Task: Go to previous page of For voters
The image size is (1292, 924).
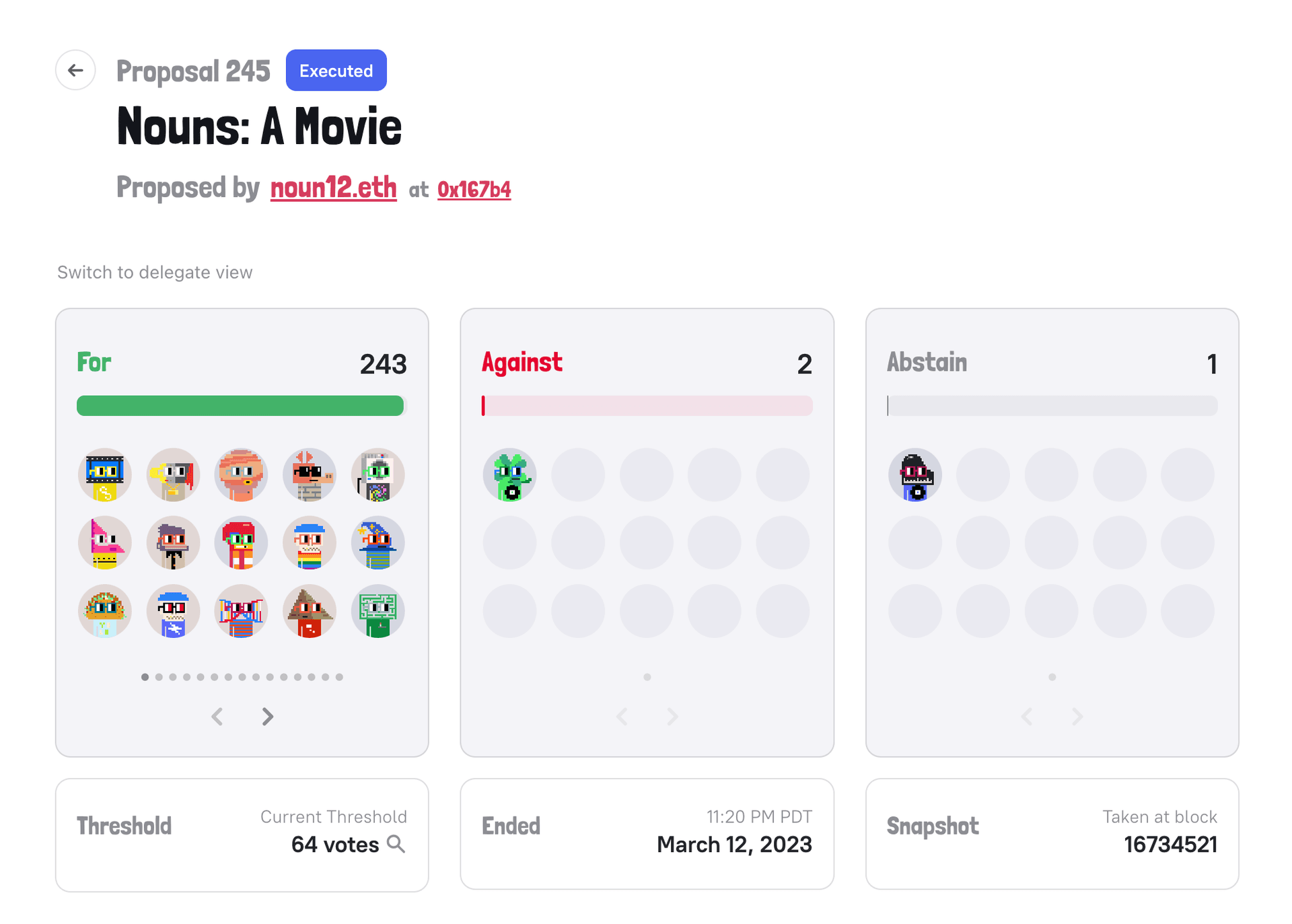Action: (x=217, y=717)
